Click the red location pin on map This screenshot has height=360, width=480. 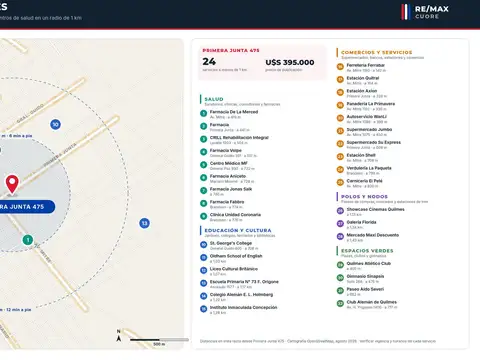[x=12, y=184]
